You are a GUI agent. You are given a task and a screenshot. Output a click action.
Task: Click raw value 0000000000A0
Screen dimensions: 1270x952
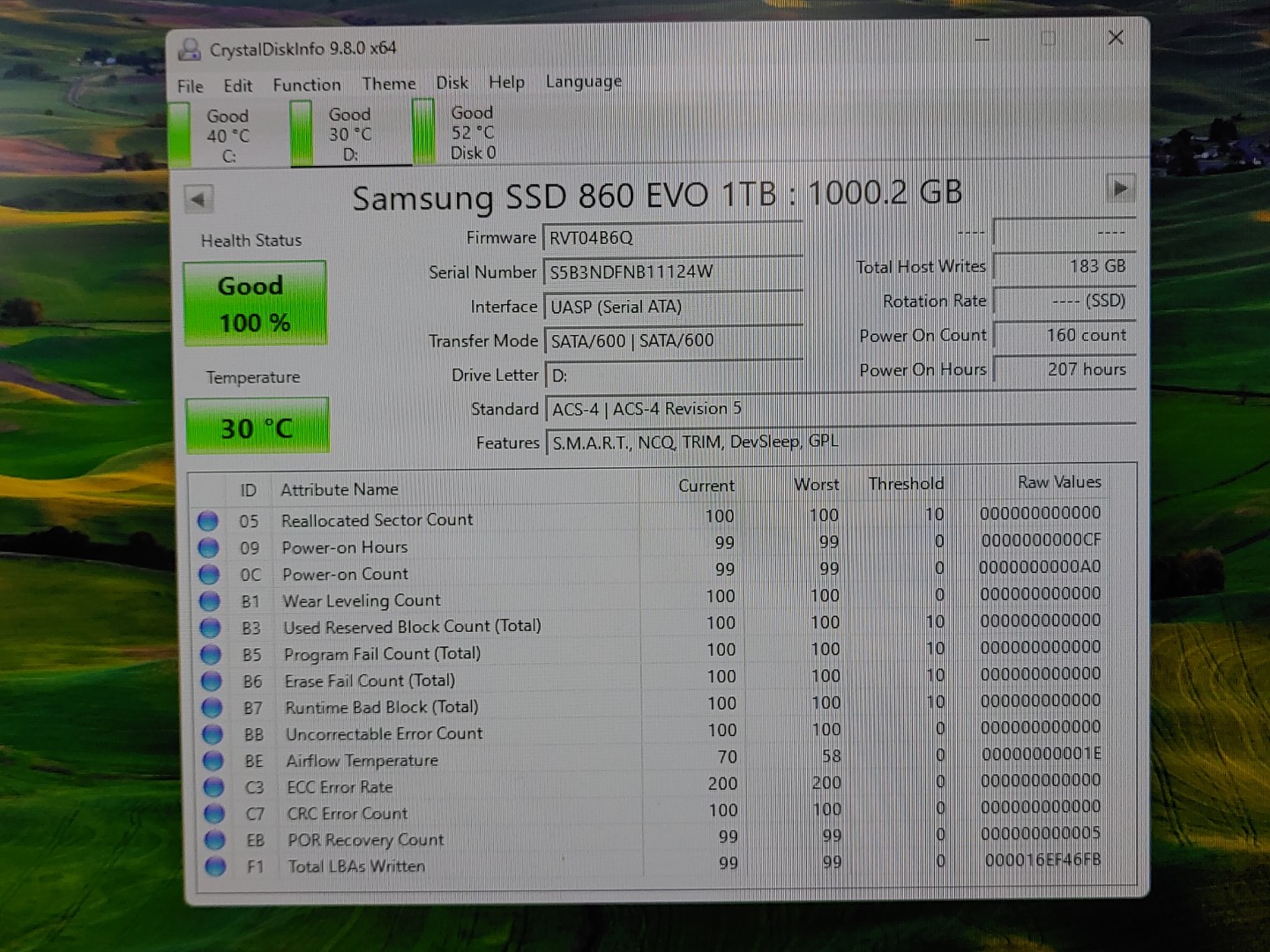click(x=1041, y=567)
